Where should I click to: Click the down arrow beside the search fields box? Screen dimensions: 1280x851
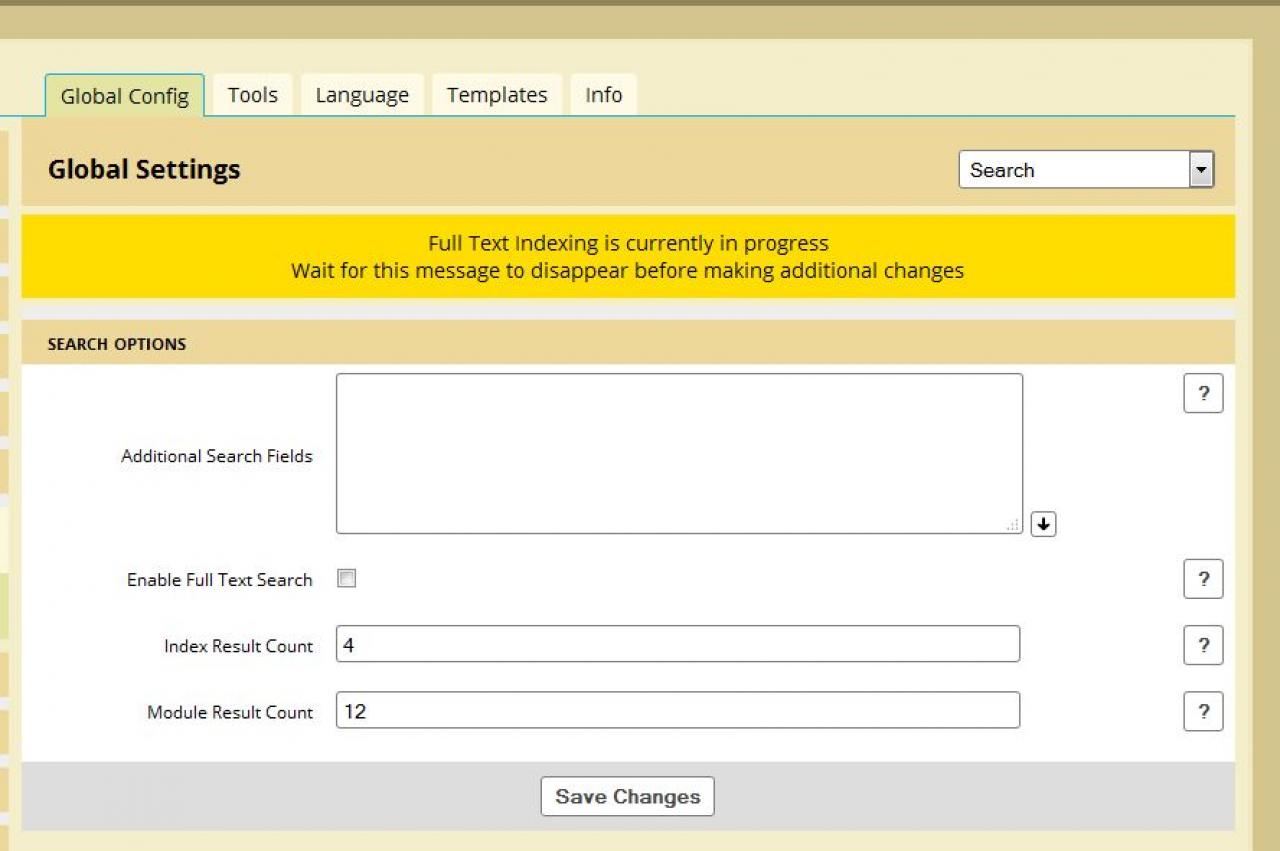pyautogui.click(x=1043, y=524)
